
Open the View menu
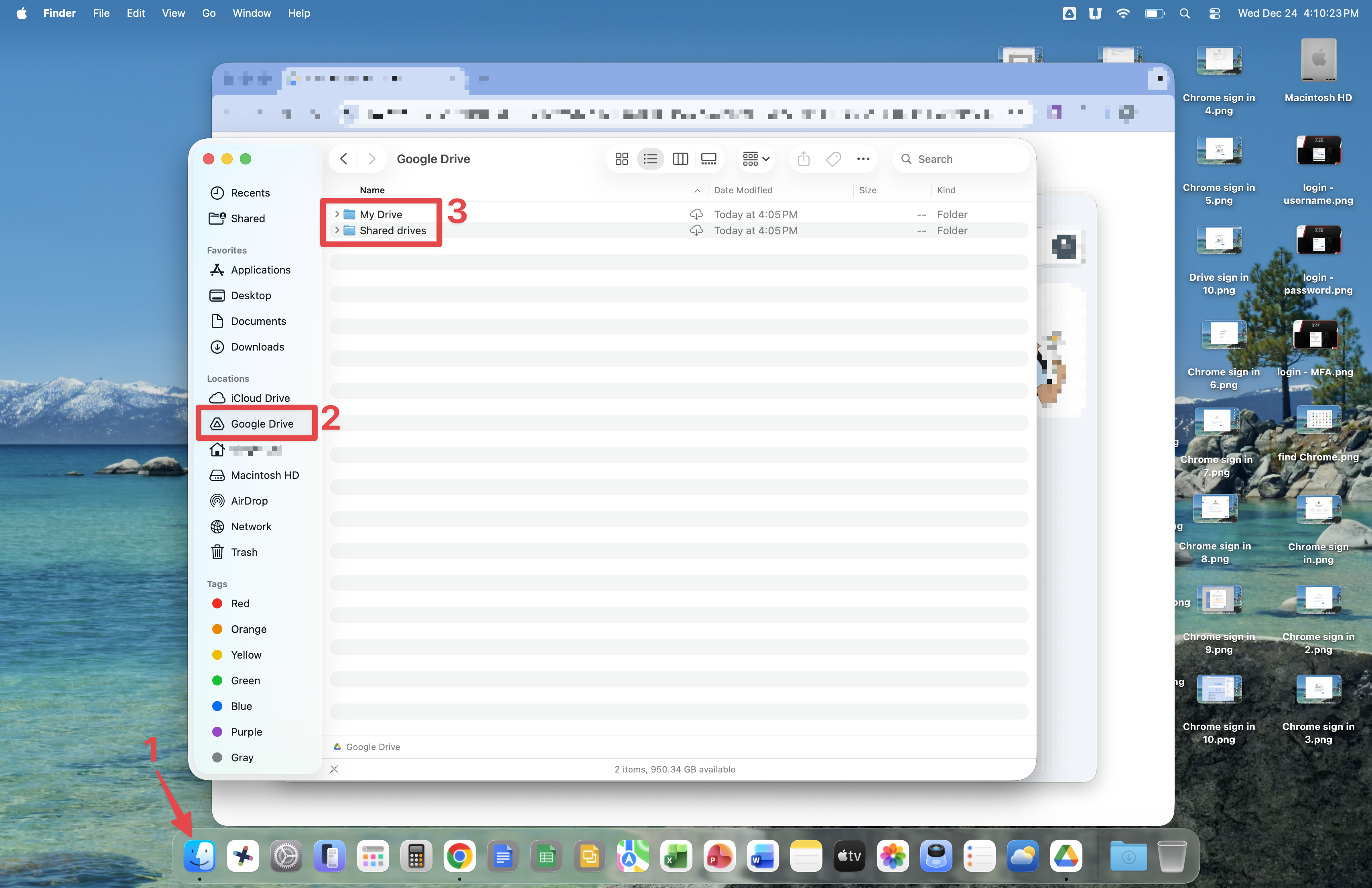coord(173,13)
